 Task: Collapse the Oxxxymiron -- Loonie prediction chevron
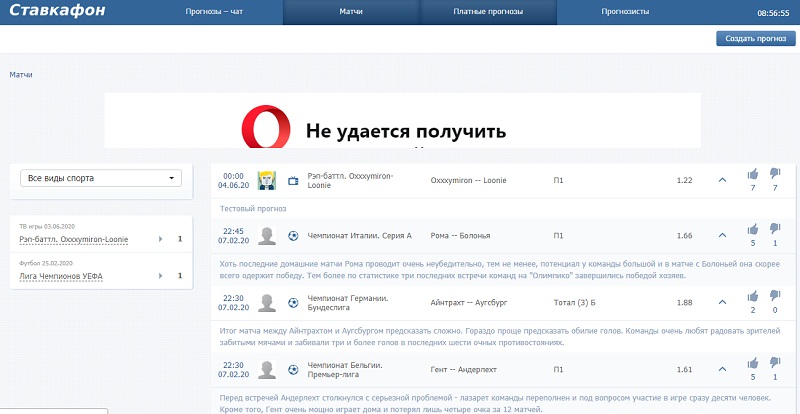click(x=722, y=180)
